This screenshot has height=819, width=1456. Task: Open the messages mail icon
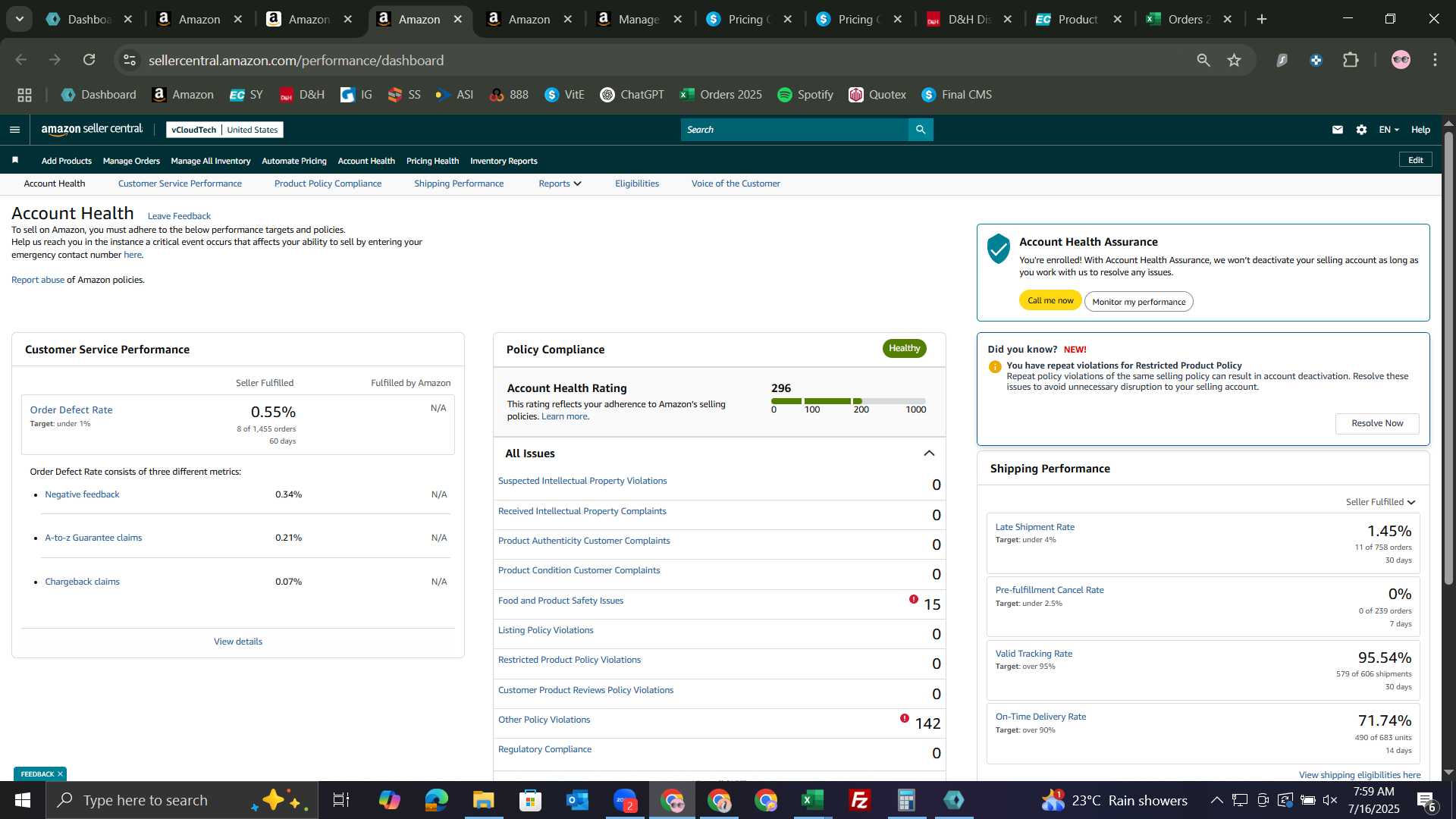click(1338, 130)
